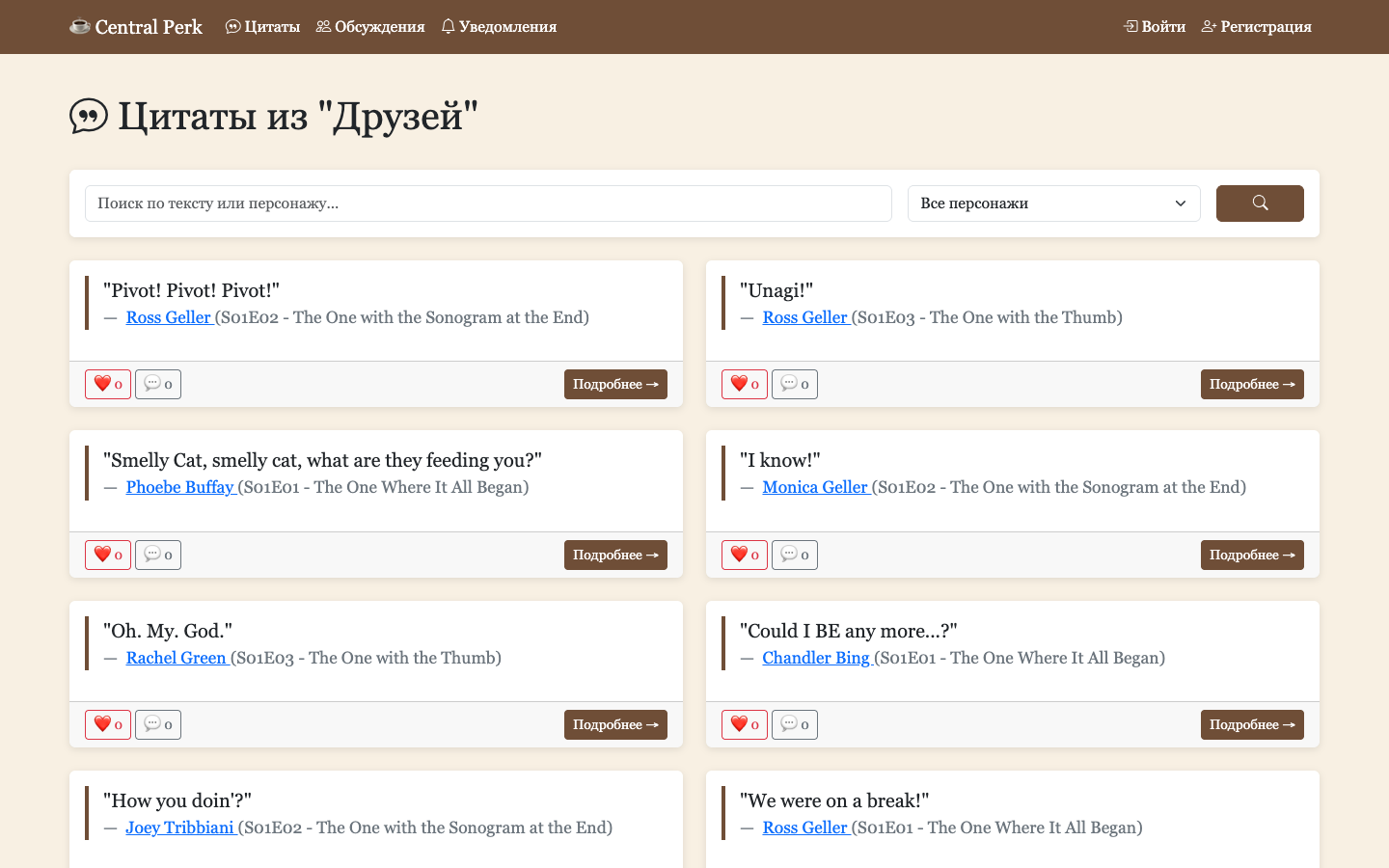Viewport: 1389px width, 868px height.
Task: Like the "Pivot! Pivot! Pivot!" quote
Action: click(x=108, y=384)
